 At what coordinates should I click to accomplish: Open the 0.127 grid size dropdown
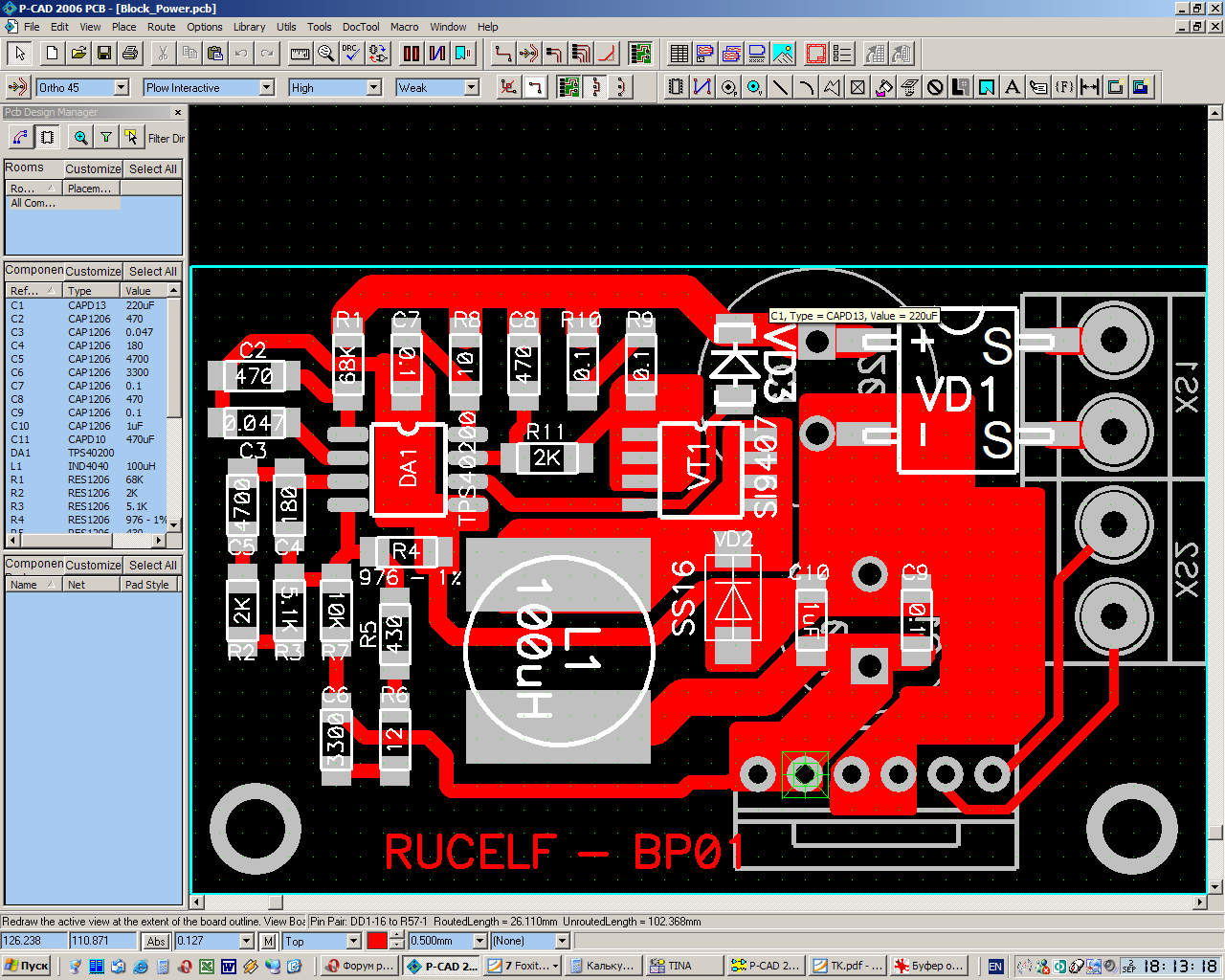[x=246, y=942]
